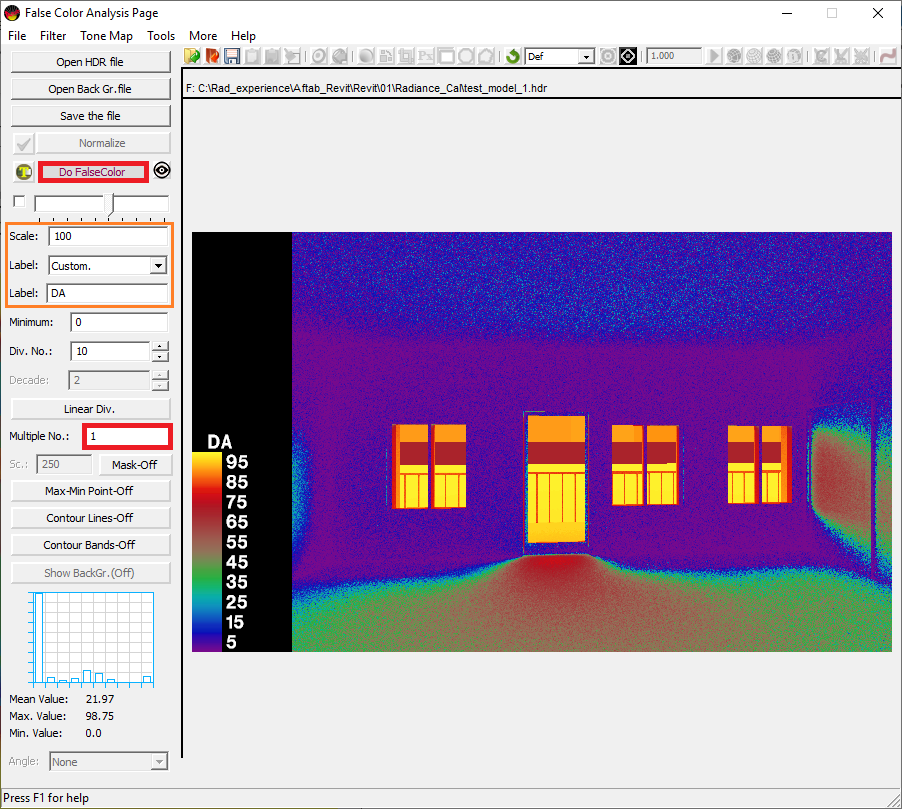This screenshot has height=809, width=902.
Task: Click the Minimum input field
Action: (119, 322)
